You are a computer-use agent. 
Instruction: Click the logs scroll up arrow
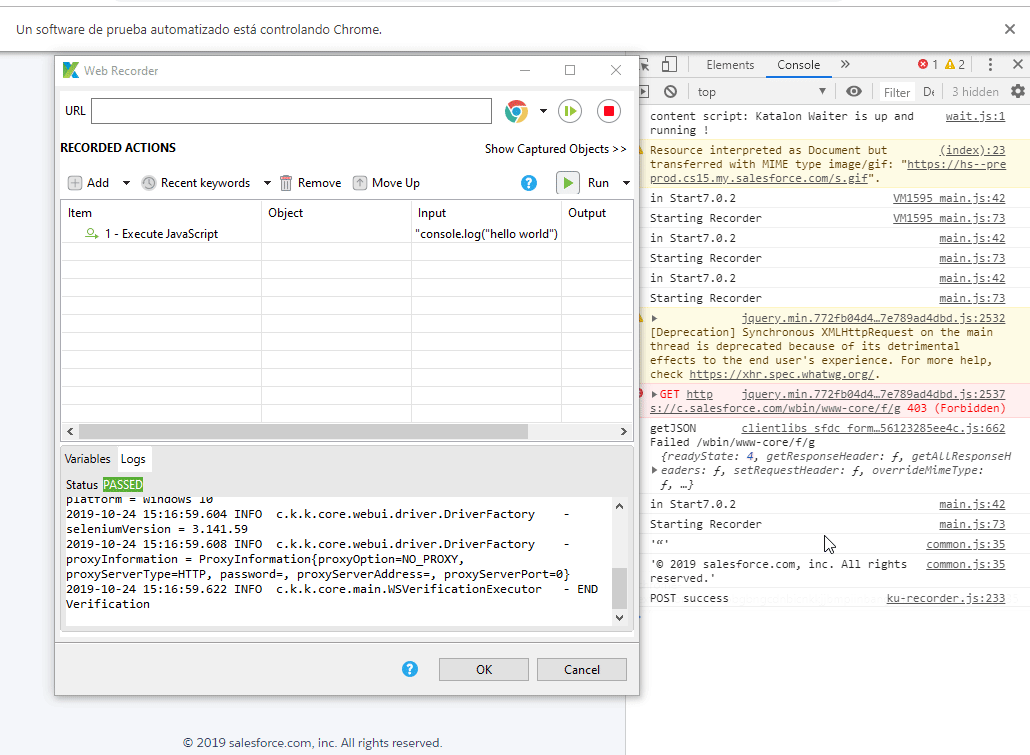[x=619, y=506]
